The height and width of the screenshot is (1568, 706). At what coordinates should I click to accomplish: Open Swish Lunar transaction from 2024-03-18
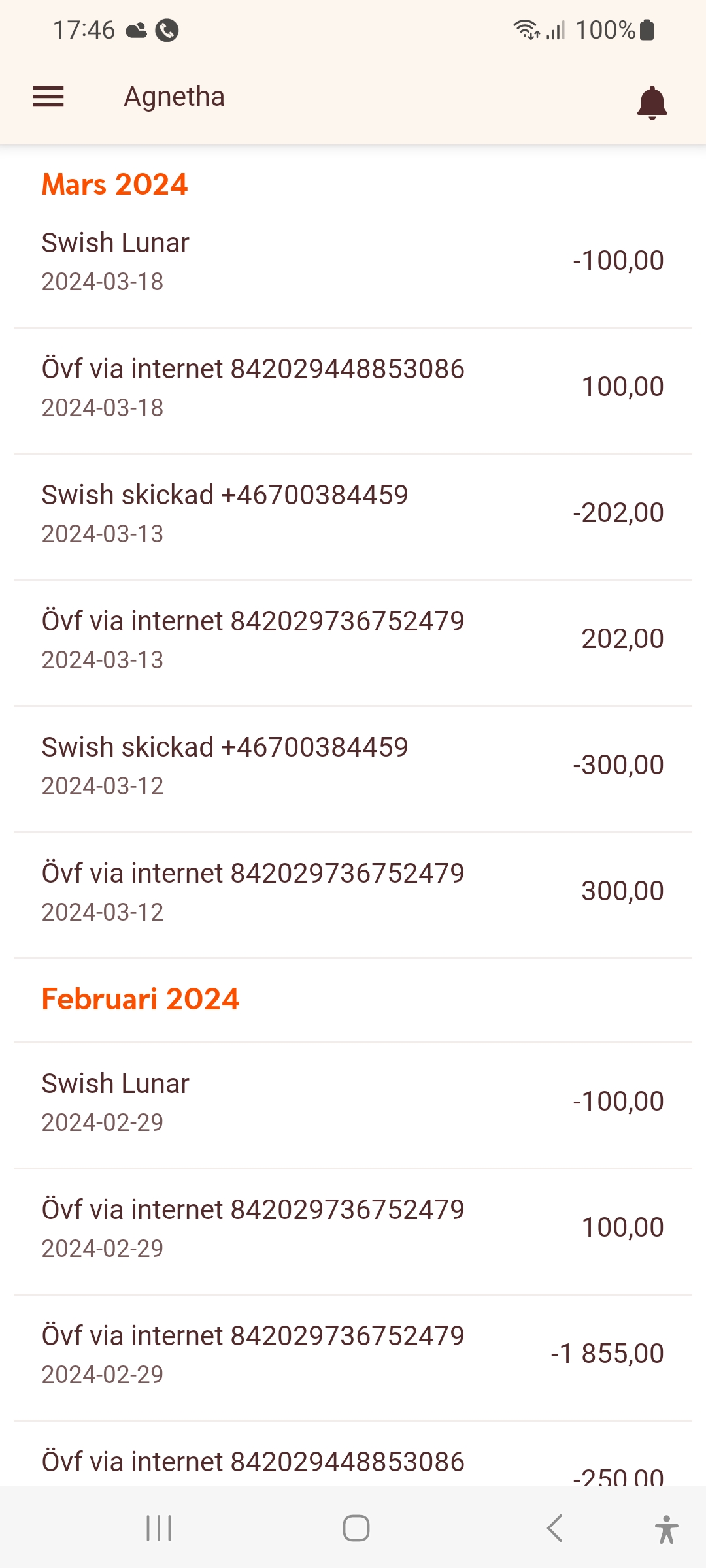tap(353, 261)
